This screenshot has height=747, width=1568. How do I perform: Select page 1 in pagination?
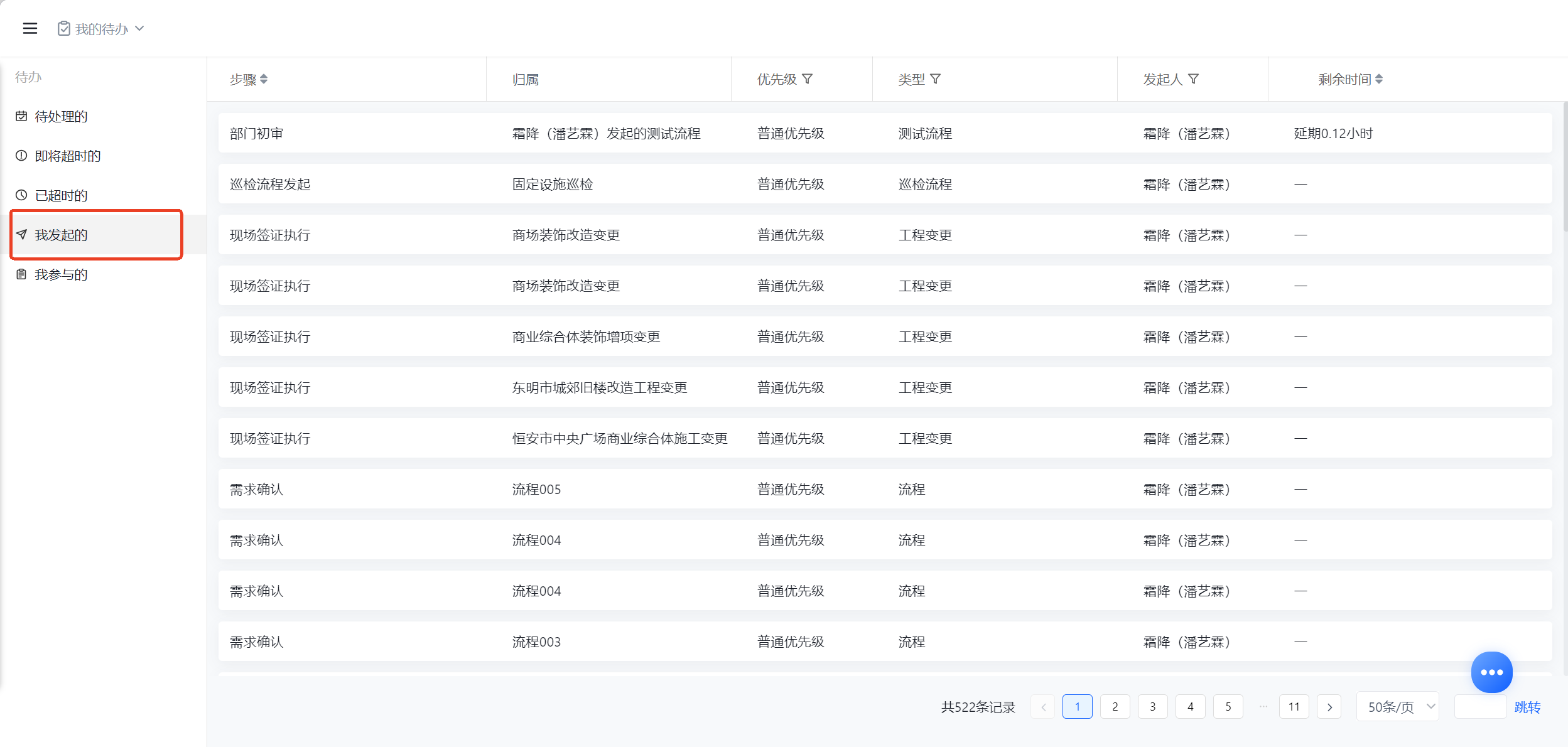pyautogui.click(x=1078, y=707)
